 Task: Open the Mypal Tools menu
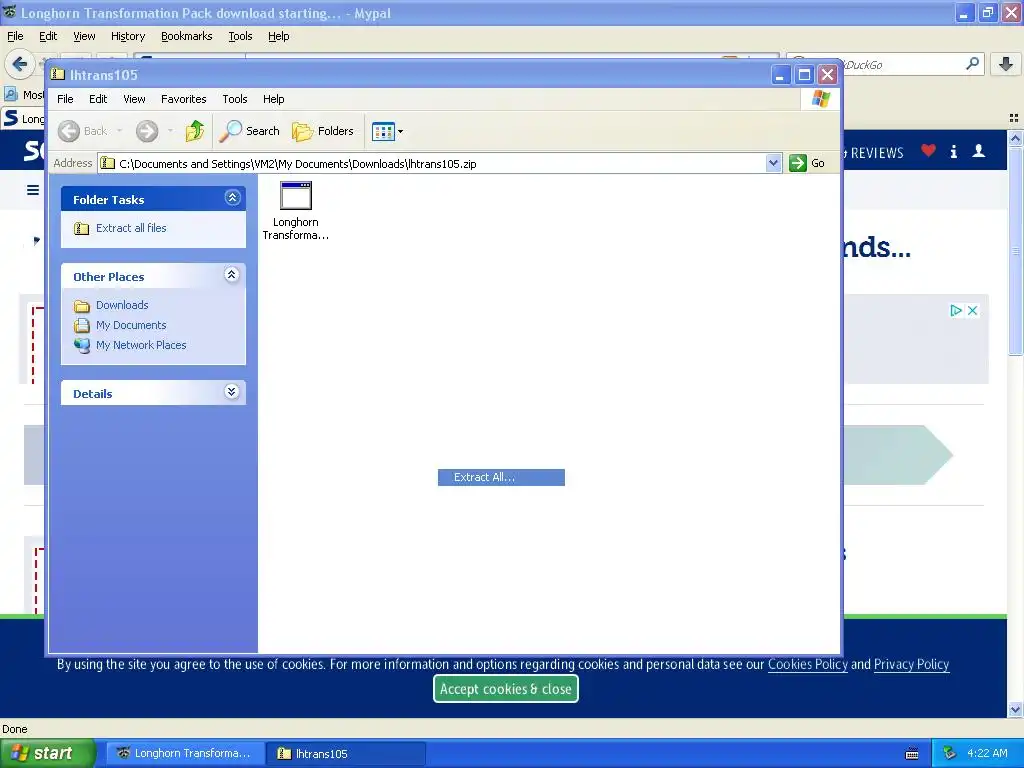point(240,37)
